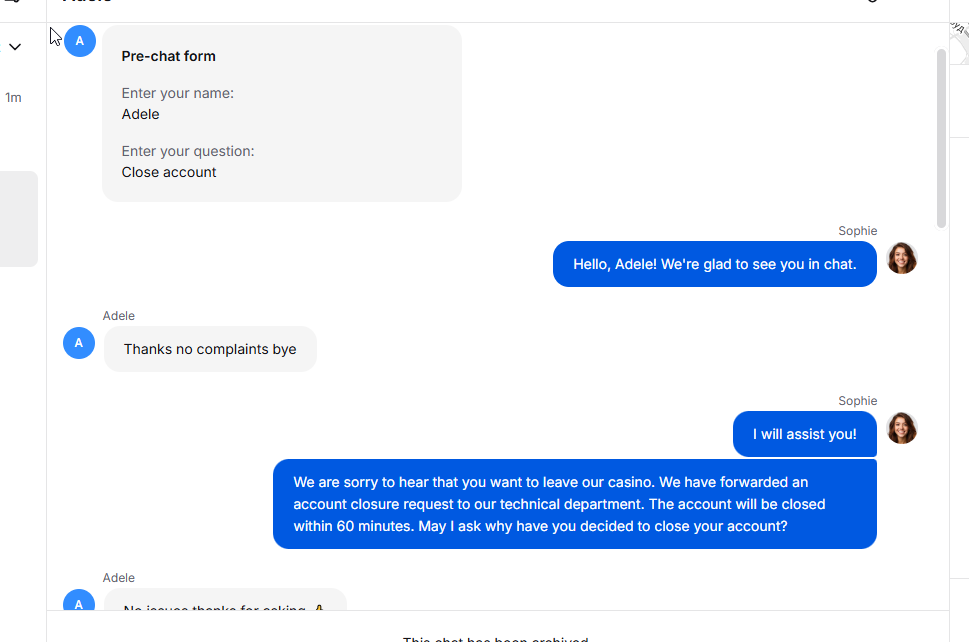Image resolution: width=969 pixels, height=642 pixels.
Task: Click the 'Pre-chat form' heading
Action: tap(168, 57)
